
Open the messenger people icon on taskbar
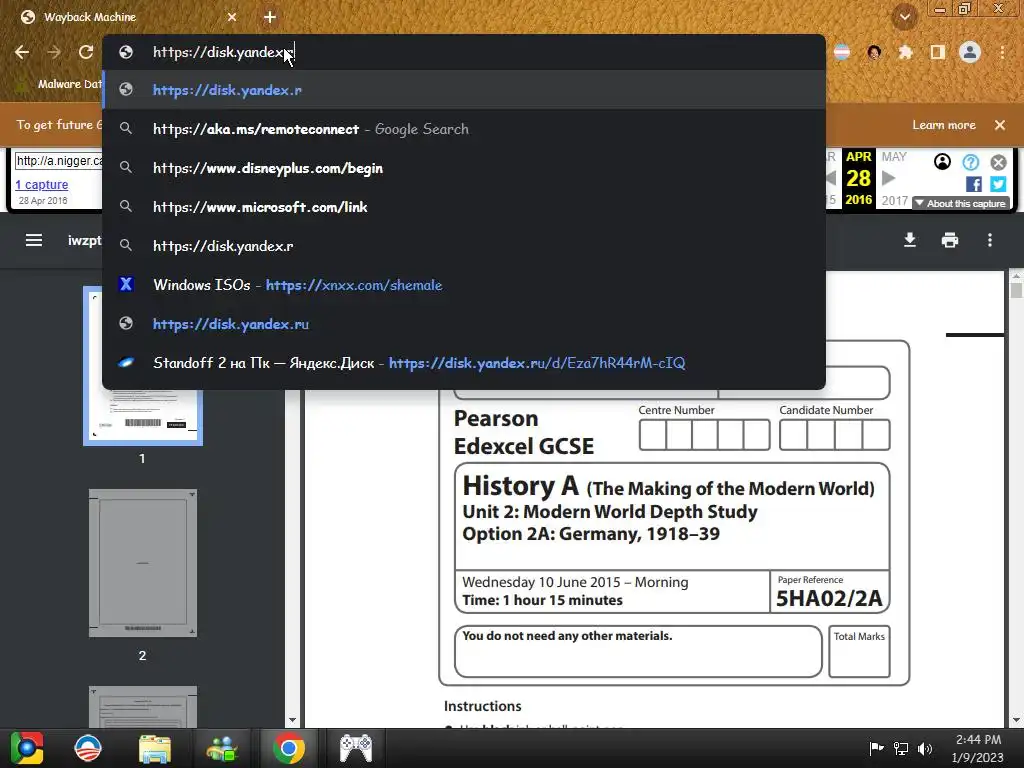coord(222,748)
